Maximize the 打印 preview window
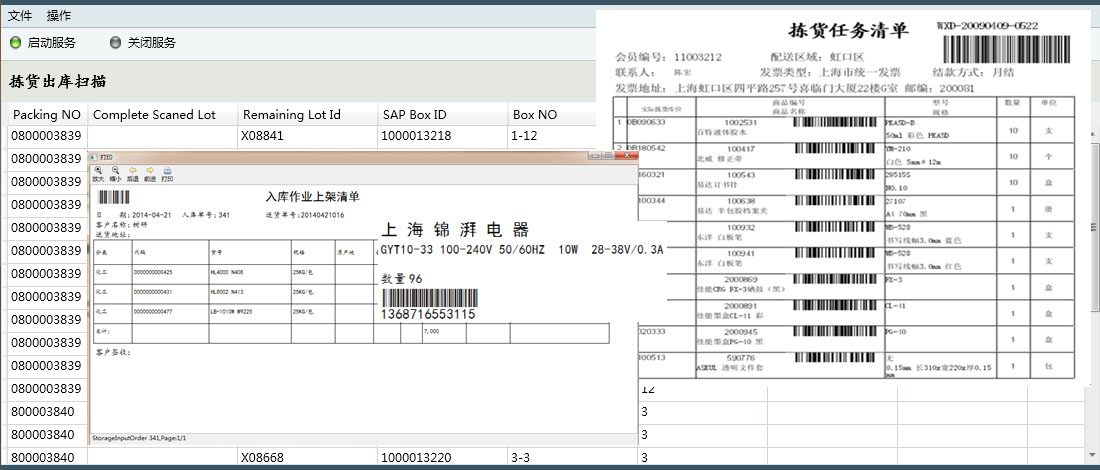This screenshot has height=470, width=1100. (x=608, y=155)
